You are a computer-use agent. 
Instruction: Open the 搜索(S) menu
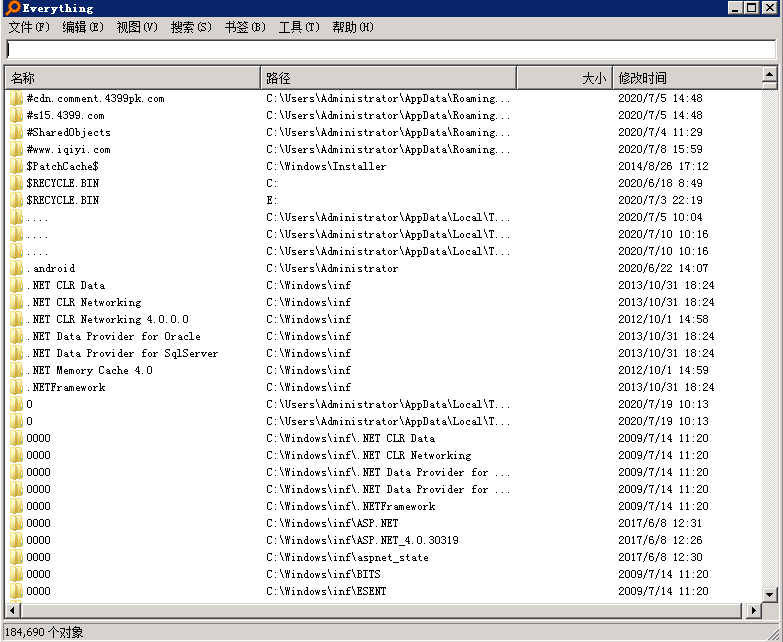tap(191, 27)
